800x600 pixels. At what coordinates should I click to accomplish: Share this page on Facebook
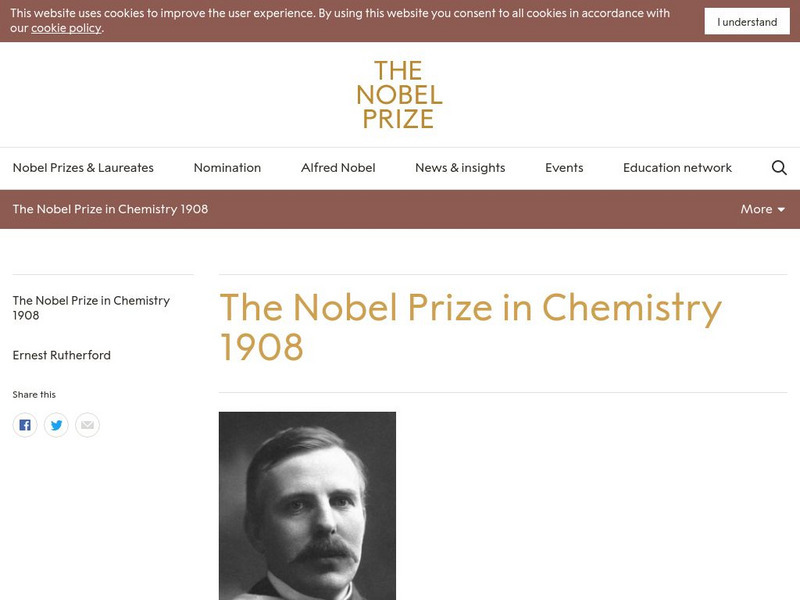25,425
